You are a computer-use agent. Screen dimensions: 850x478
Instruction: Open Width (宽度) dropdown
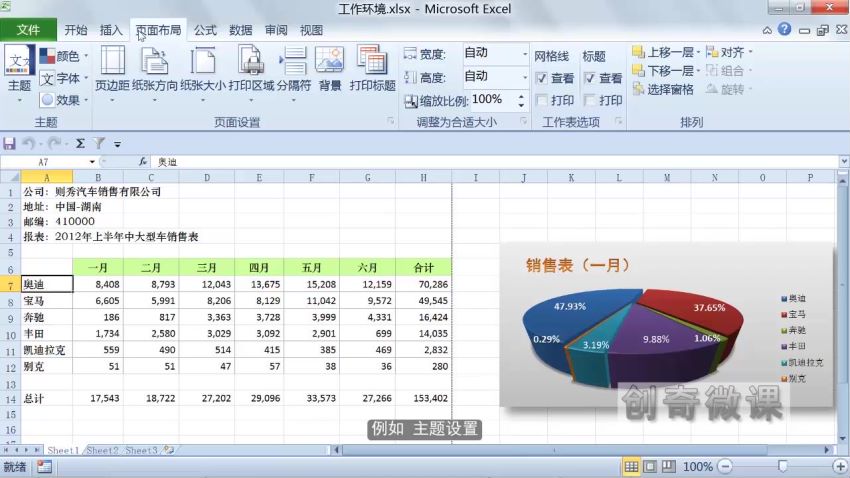click(x=524, y=54)
